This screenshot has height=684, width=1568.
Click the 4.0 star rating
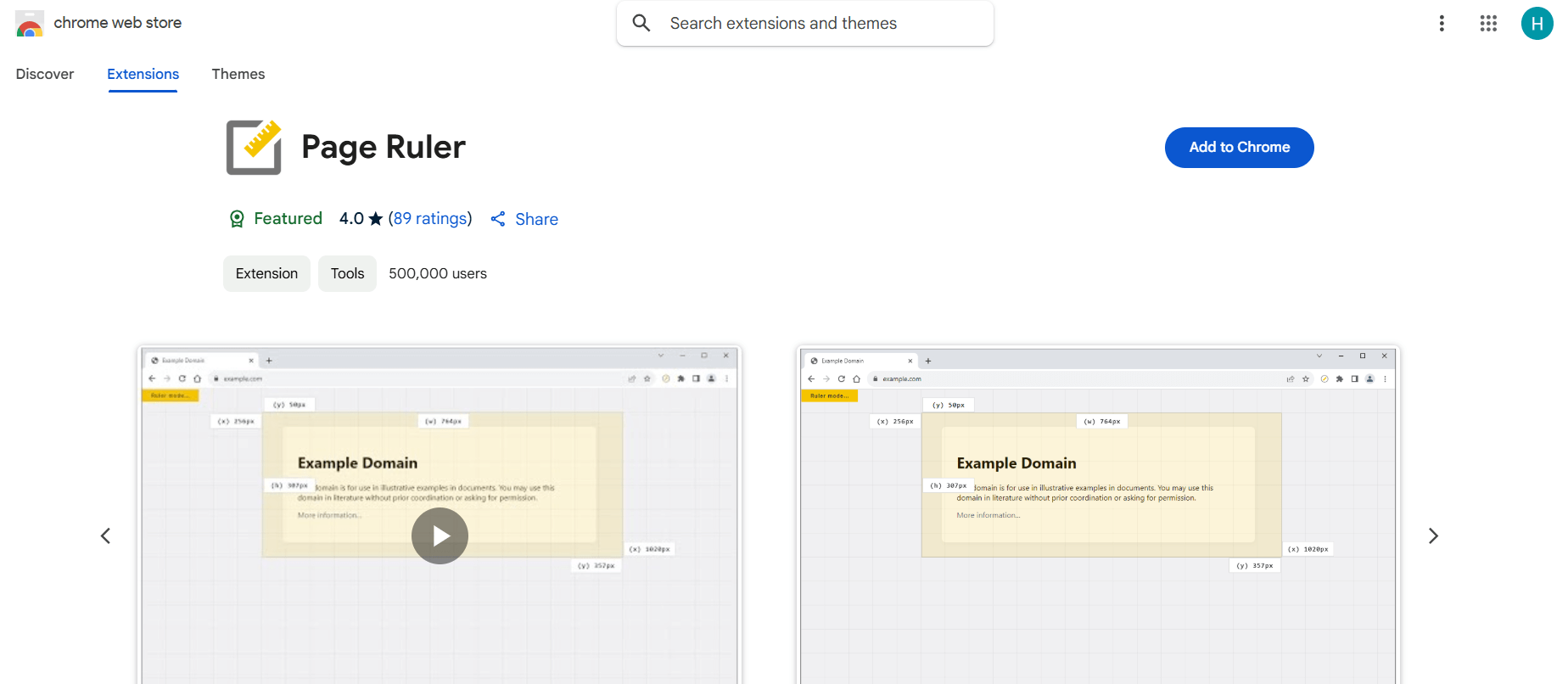pos(361,219)
